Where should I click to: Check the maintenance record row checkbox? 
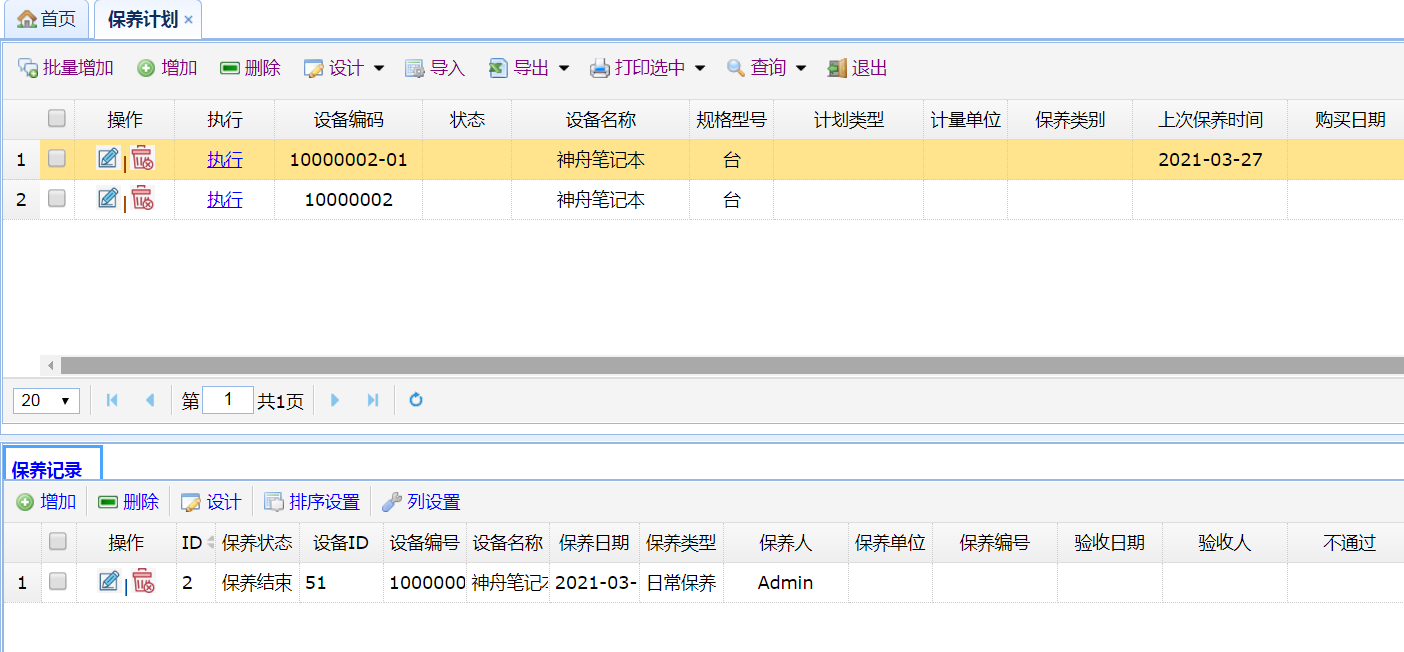coord(58,581)
